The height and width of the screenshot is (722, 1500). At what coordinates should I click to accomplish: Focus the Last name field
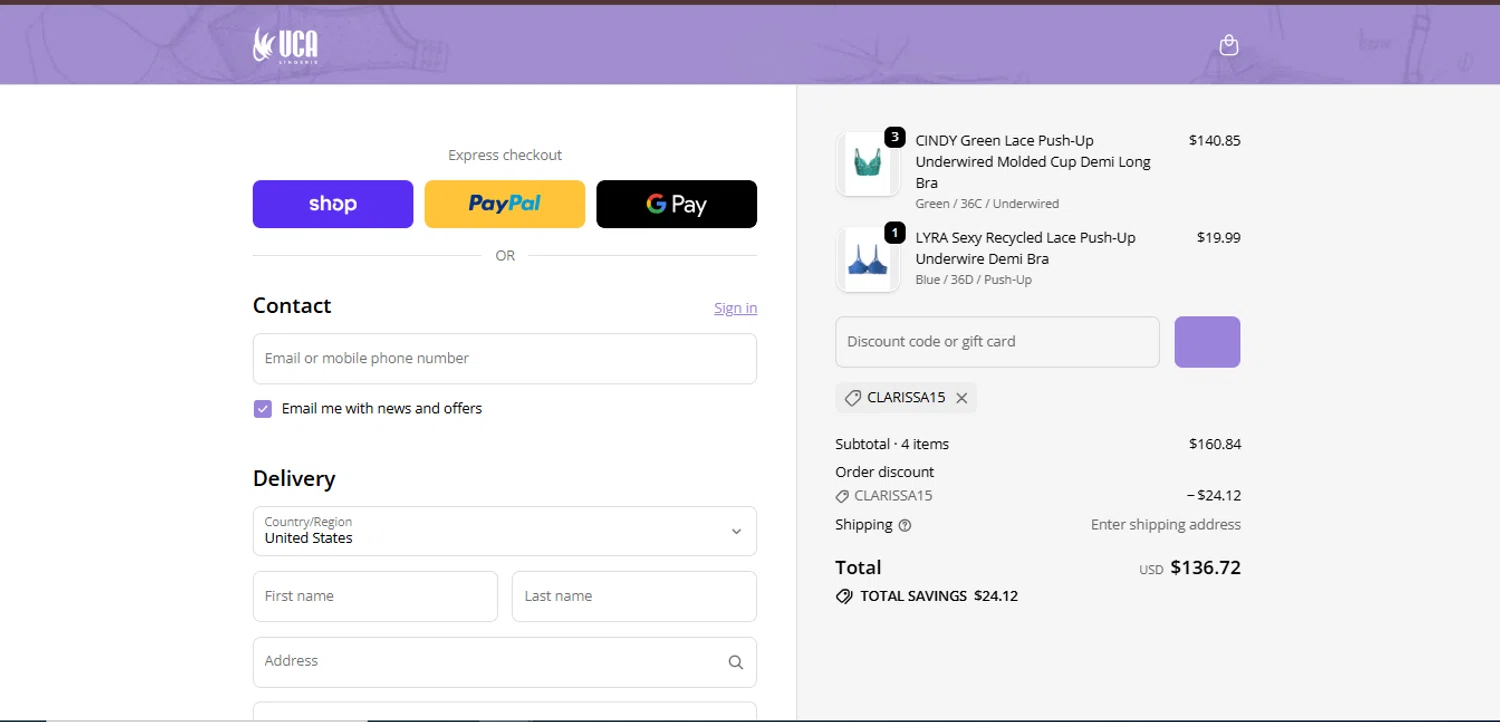point(634,596)
